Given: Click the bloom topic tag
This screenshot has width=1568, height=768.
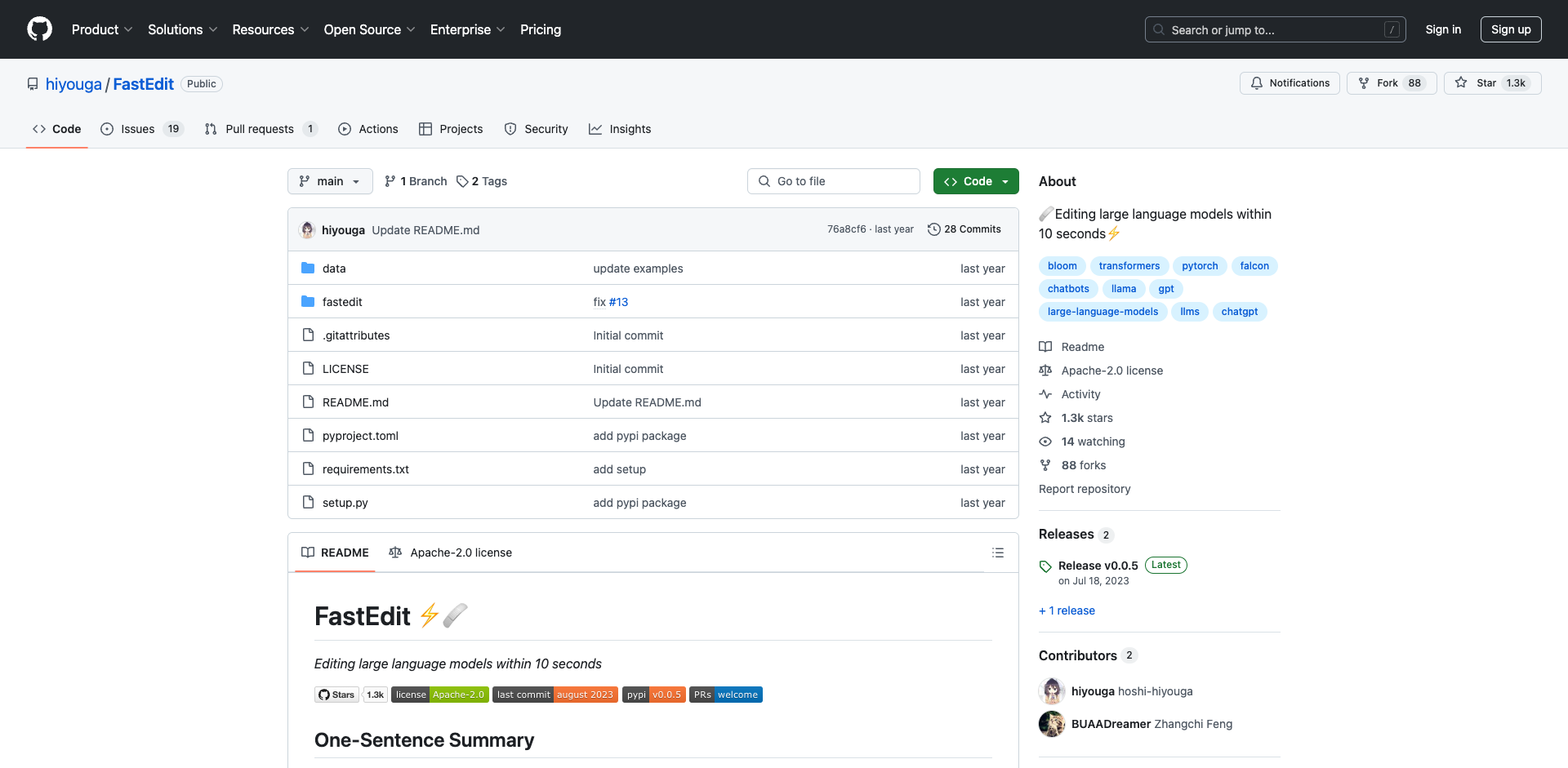Looking at the screenshot, I should click(1062, 266).
